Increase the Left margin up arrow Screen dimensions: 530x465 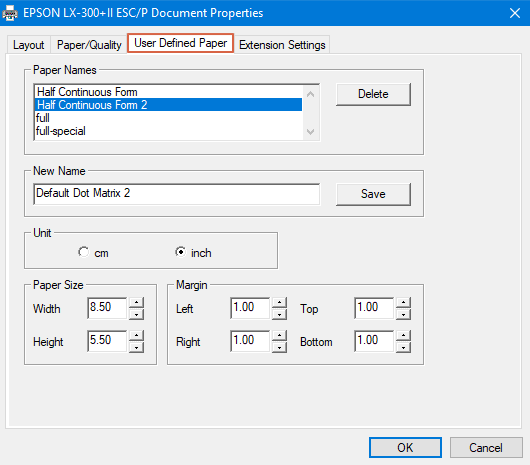279,302
